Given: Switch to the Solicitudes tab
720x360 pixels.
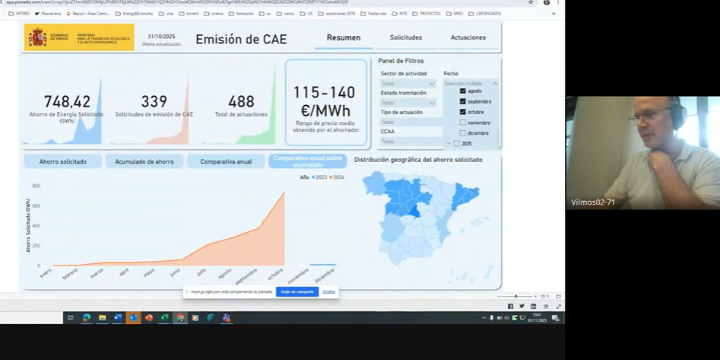Looking at the screenshot, I should click(x=406, y=38).
